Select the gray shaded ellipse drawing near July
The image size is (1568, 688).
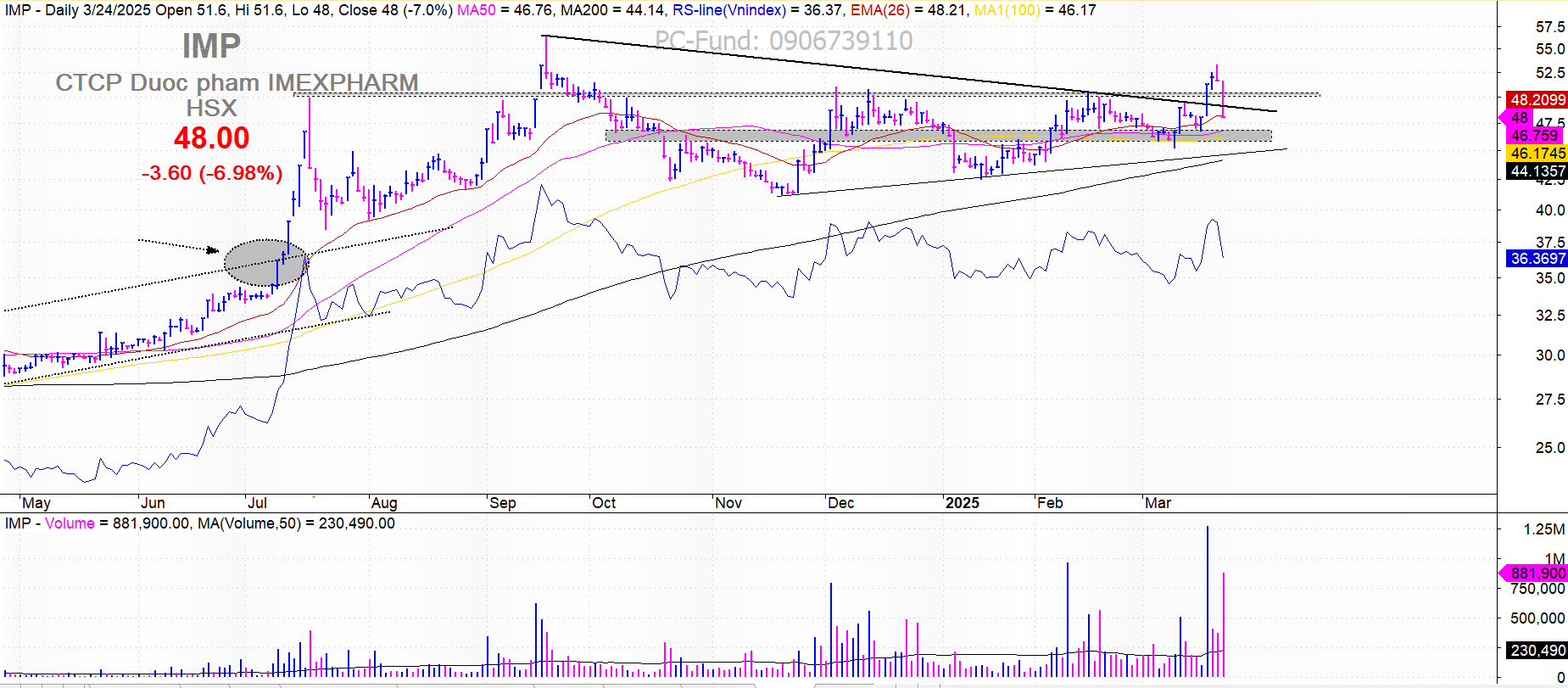click(x=265, y=262)
